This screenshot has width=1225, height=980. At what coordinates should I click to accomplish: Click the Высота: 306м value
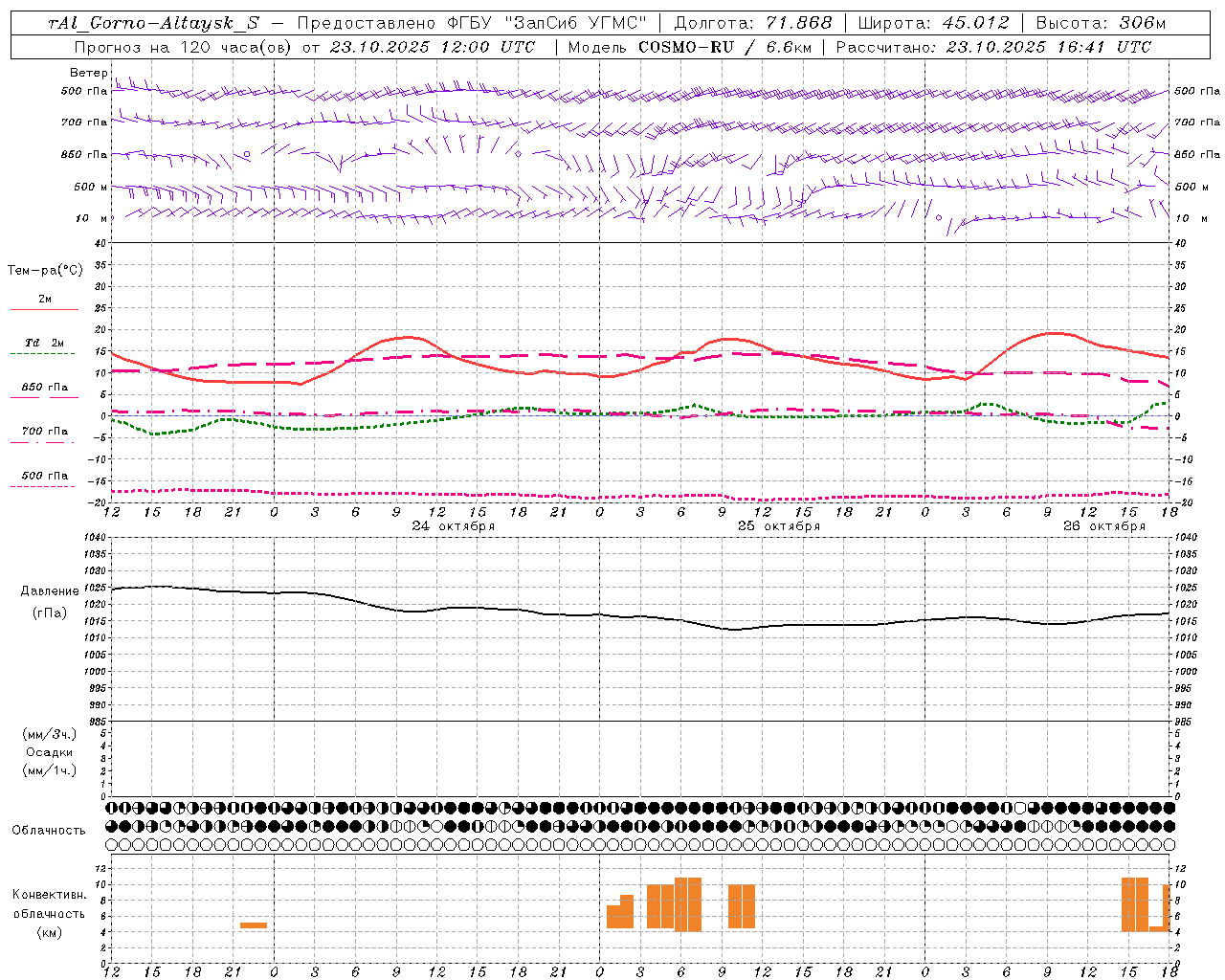point(1101,23)
